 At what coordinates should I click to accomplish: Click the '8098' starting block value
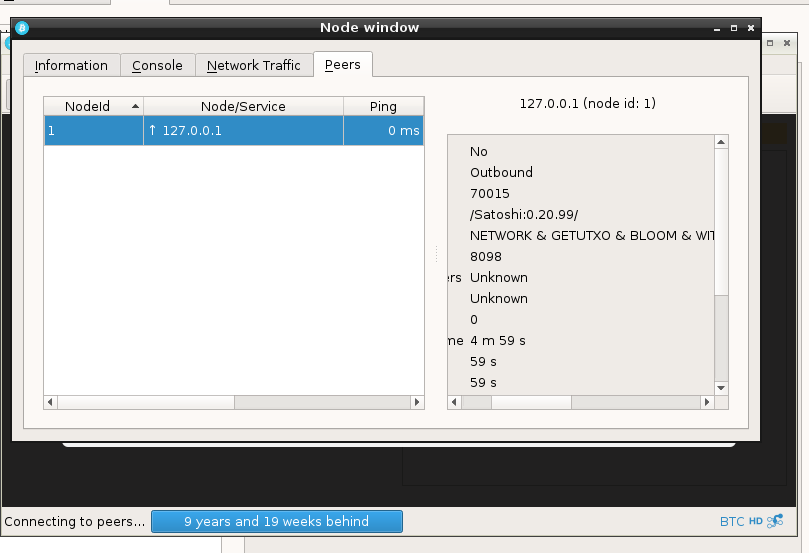tap(486, 257)
